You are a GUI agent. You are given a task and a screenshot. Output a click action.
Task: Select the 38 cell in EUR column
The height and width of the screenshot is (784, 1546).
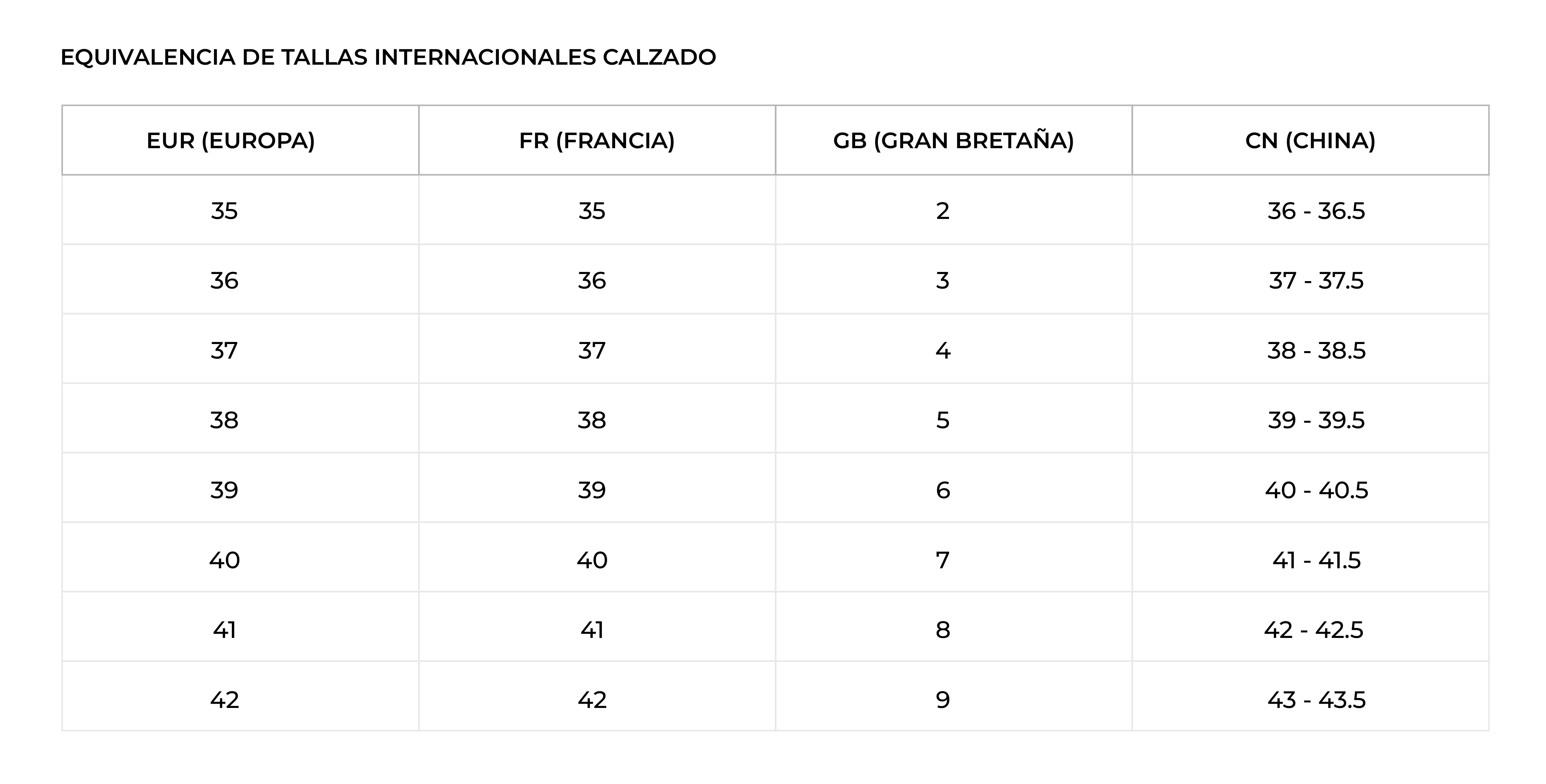click(x=224, y=420)
